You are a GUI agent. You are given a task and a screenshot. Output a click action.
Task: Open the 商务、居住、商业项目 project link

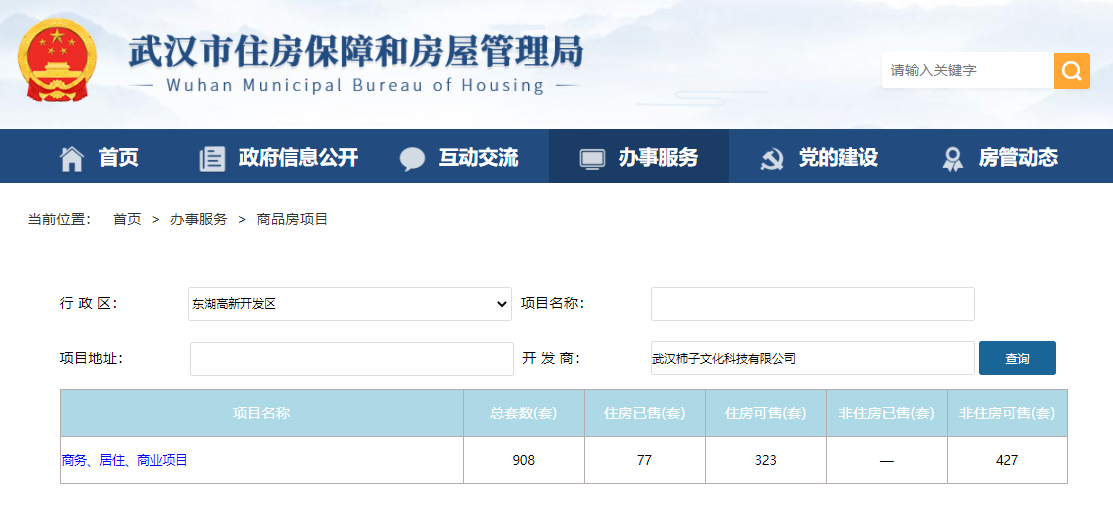(124, 461)
